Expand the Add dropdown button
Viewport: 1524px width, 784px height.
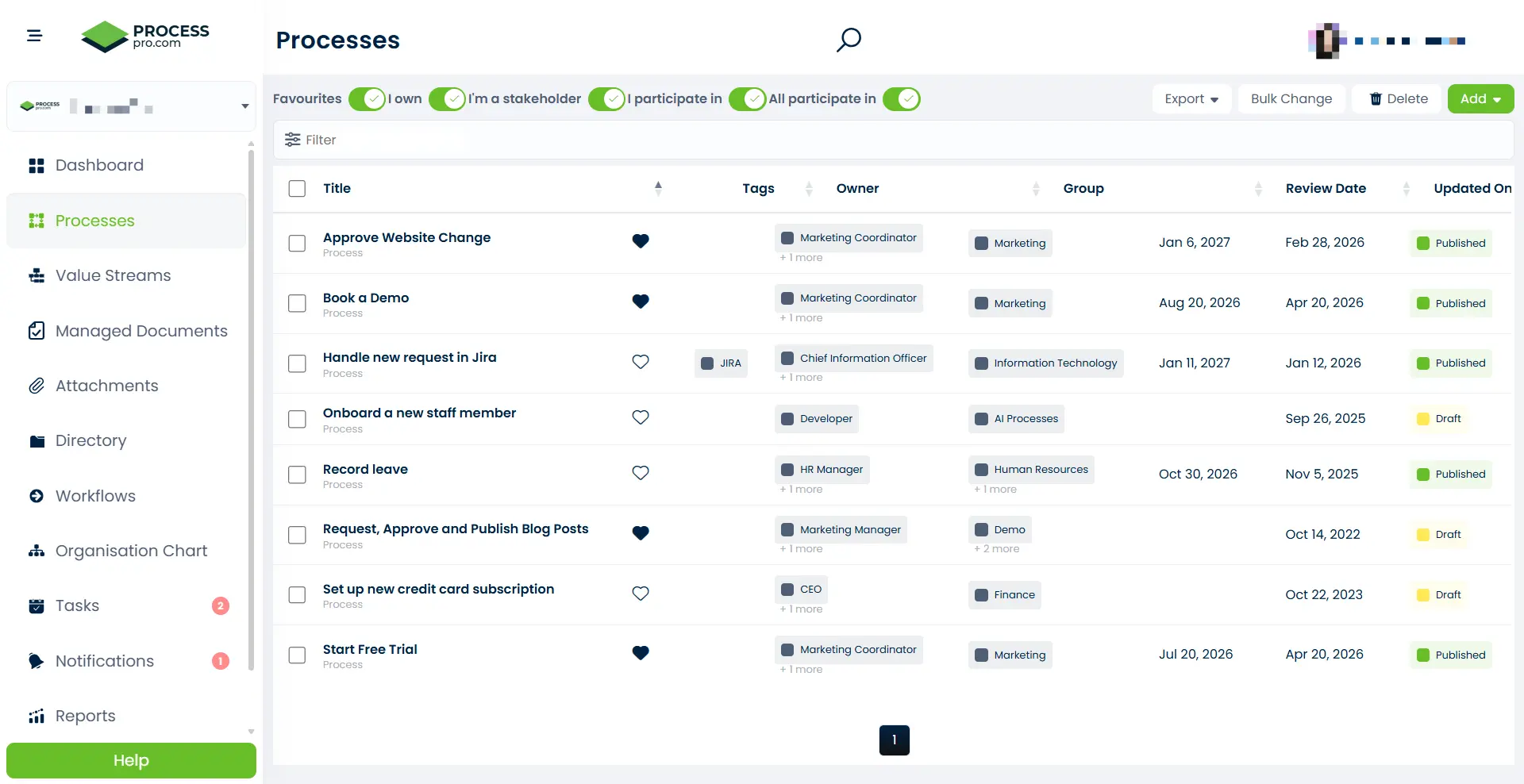point(1480,99)
